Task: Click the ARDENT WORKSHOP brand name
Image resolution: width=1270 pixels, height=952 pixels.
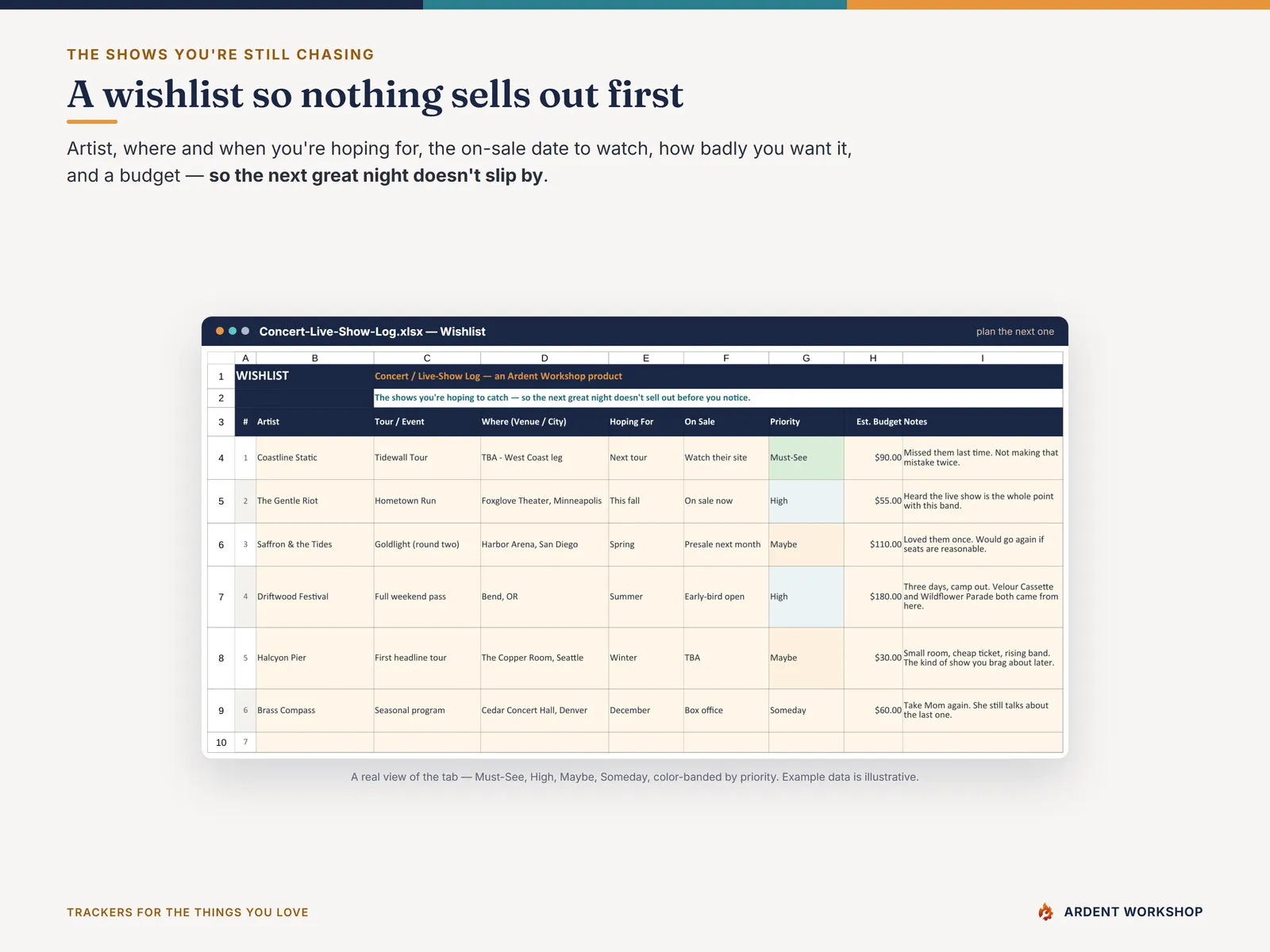Action: (x=1133, y=912)
